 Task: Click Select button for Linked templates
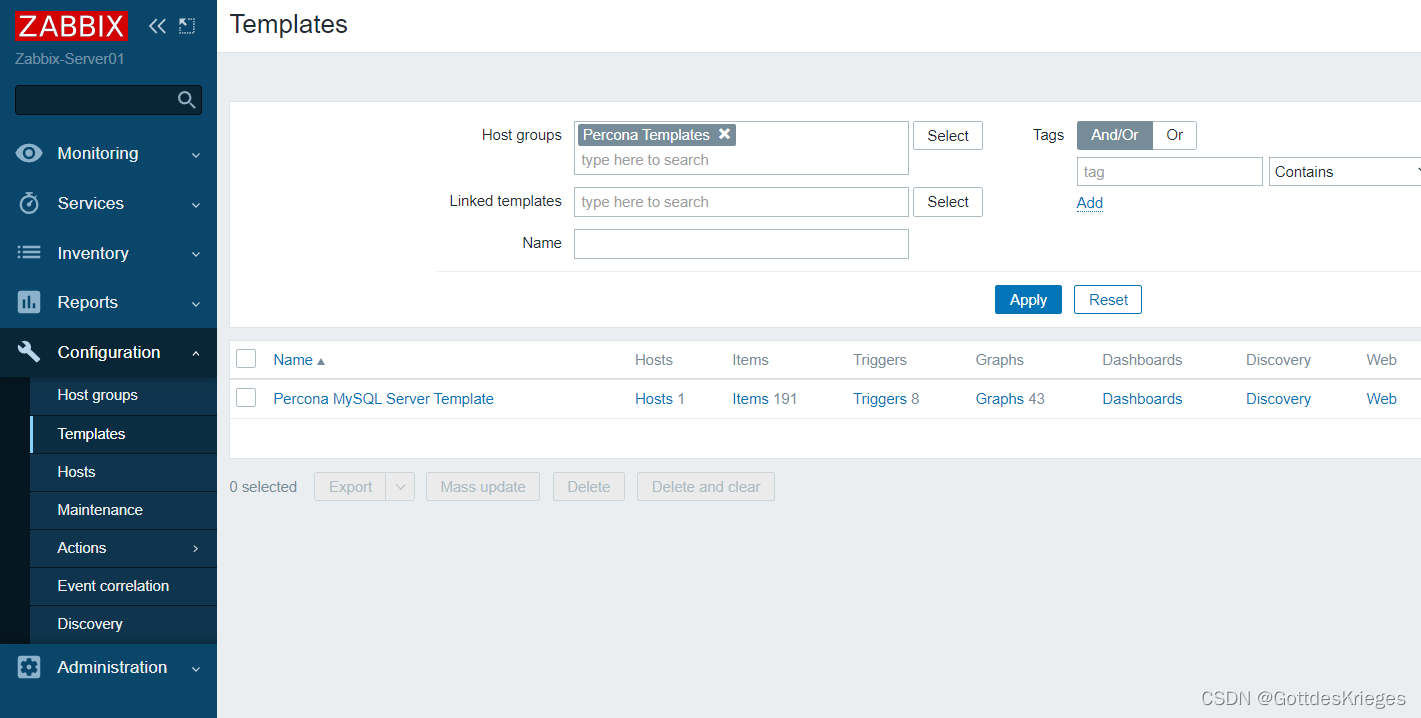point(948,202)
